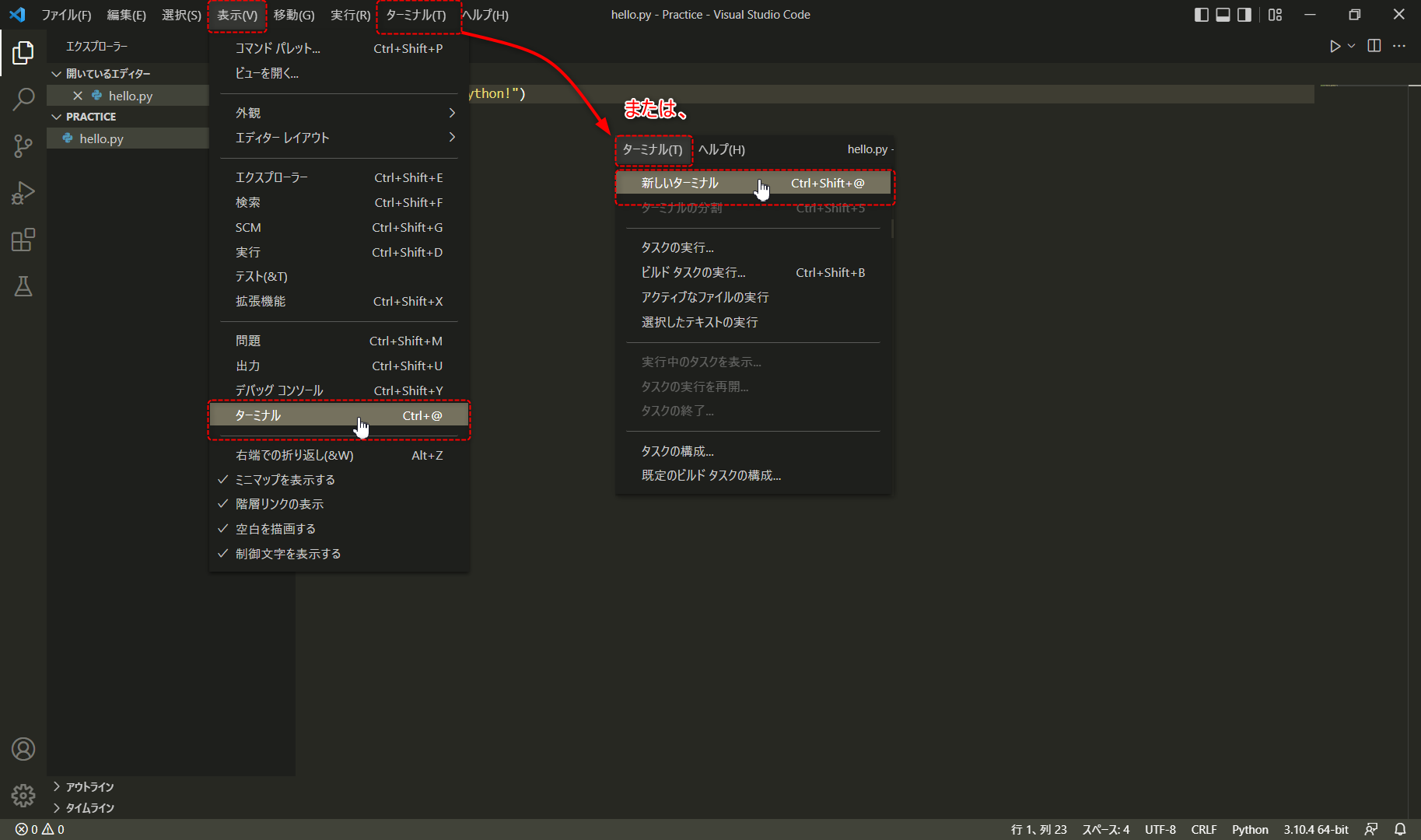Toggle 階層リンクの表示 option
This screenshot has height=840, width=1421.
coord(339,504)
